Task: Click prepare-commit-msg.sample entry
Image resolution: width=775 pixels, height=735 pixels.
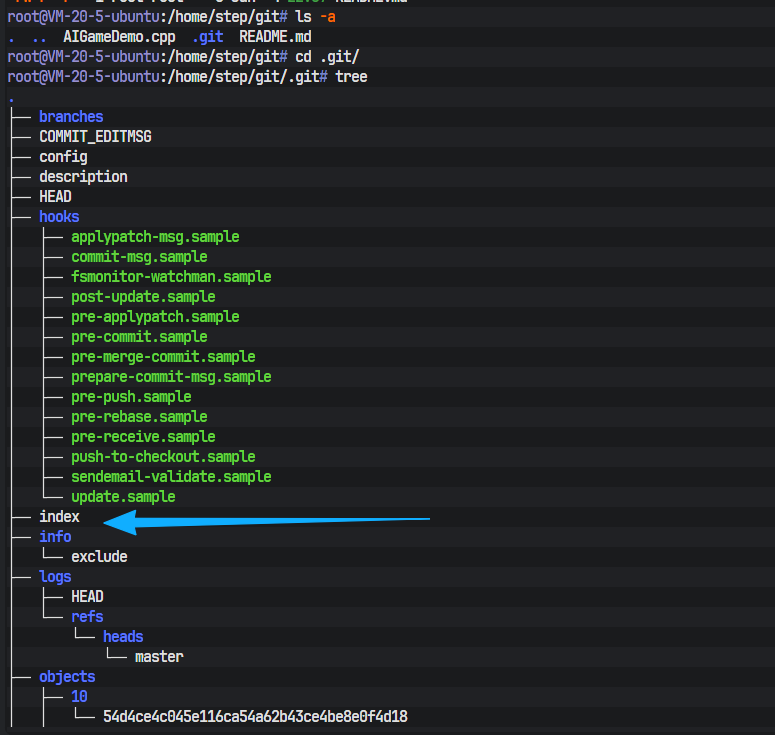Action: coord(171,377)
